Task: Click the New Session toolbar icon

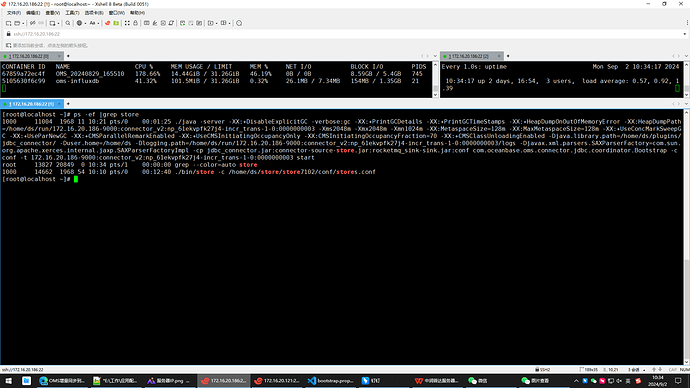Action: point(8,23)
